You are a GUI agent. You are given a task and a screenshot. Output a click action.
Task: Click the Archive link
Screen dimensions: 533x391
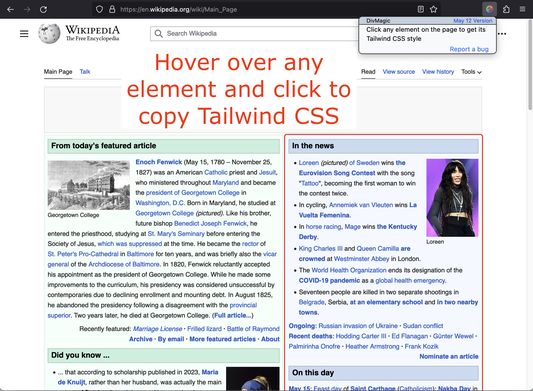pos(140,339)
